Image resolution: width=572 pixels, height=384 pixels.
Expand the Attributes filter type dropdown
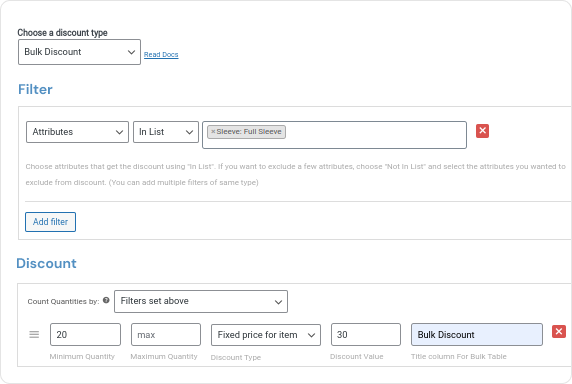click(x=77, y=132)
